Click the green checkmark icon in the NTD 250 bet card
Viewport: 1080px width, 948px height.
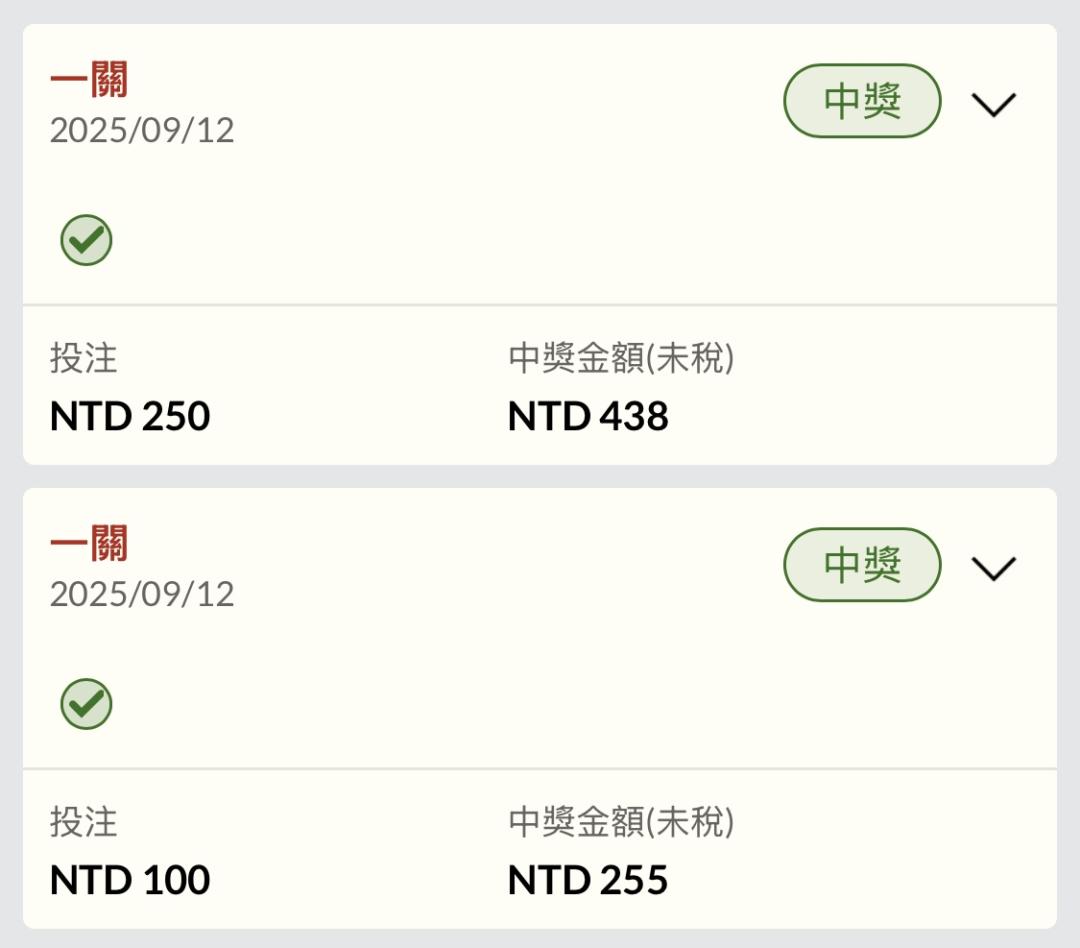coord(86,241)
